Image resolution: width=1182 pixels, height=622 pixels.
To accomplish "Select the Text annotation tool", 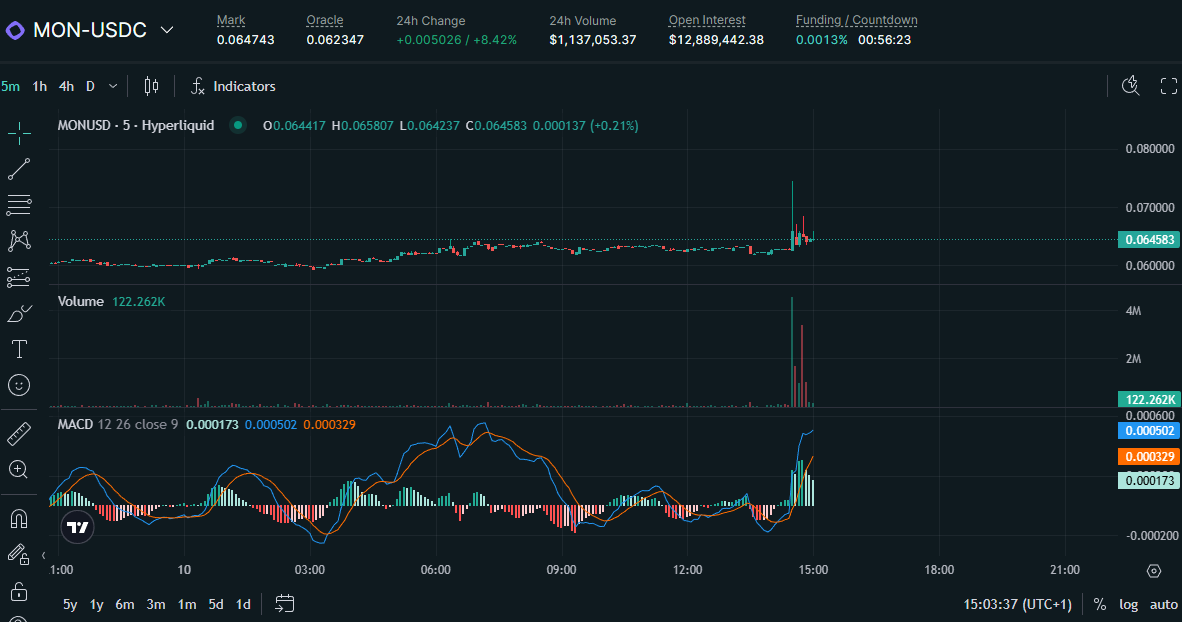I will 19,349.
